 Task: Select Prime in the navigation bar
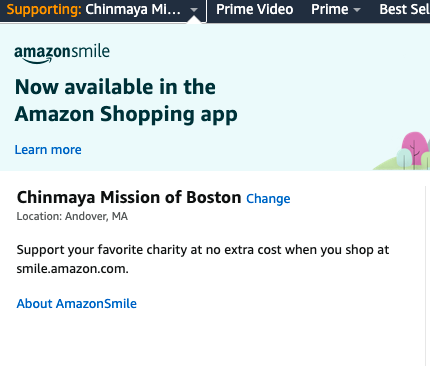[330, 9]
